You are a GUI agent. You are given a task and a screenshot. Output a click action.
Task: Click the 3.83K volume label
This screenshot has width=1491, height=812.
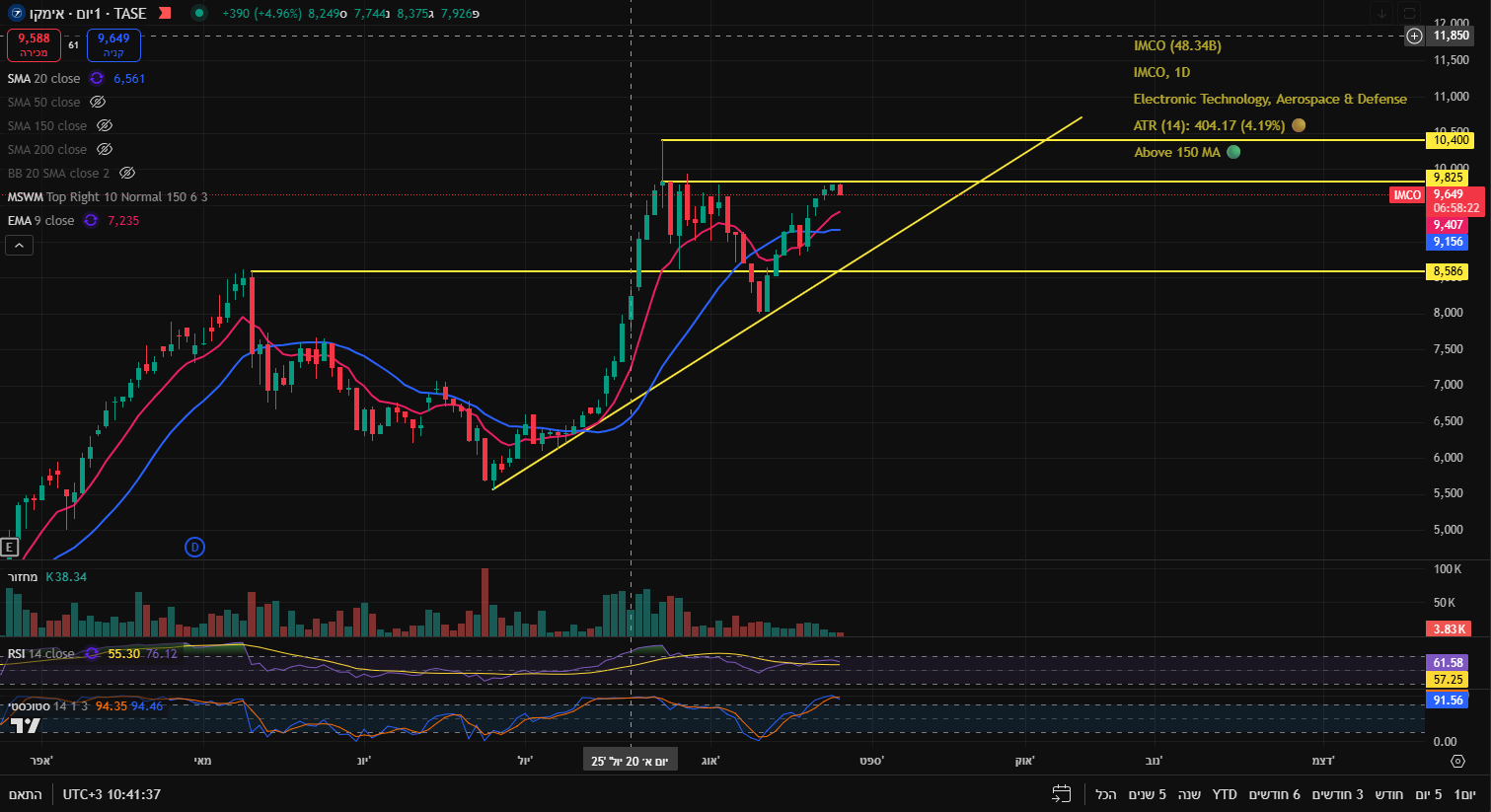(x=1449, y=628)
